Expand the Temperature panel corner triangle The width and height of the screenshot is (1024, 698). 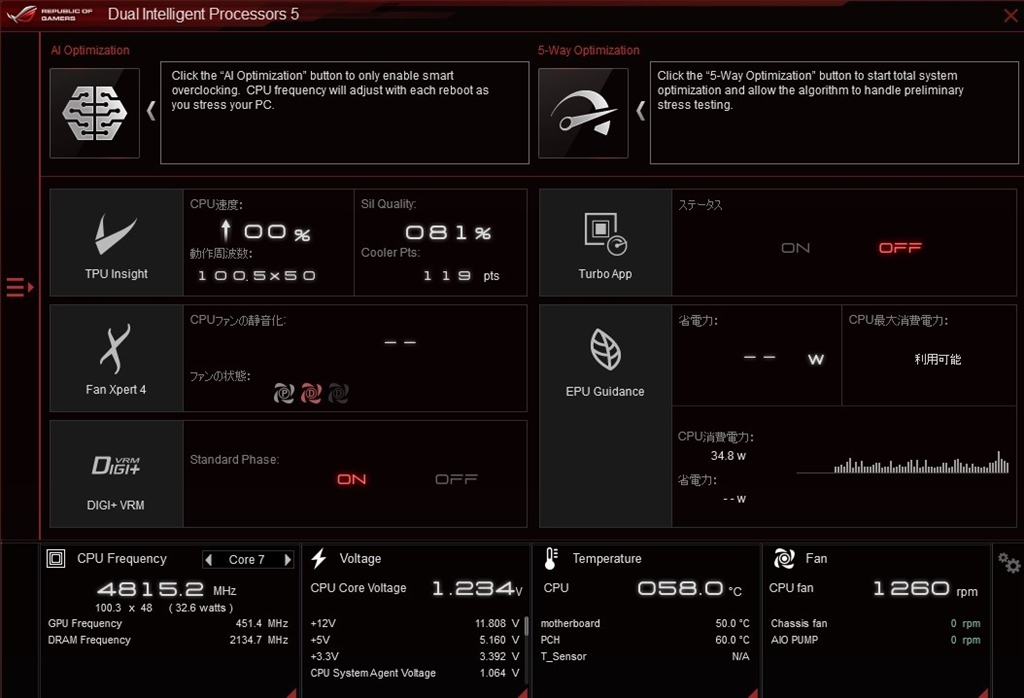753,693
